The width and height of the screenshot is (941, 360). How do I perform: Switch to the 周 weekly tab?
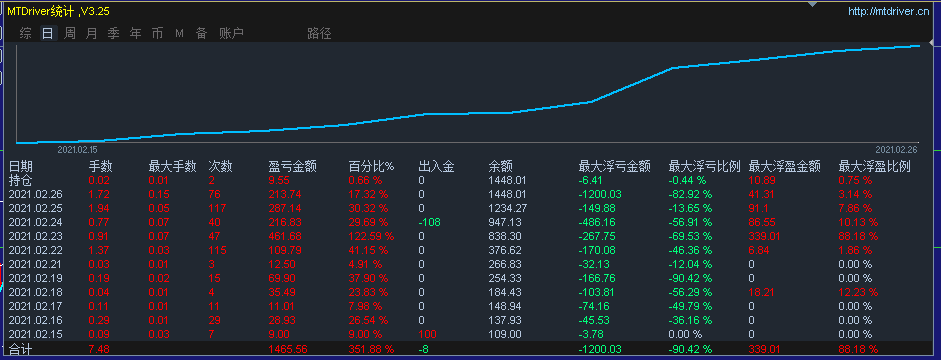[70, 34]
